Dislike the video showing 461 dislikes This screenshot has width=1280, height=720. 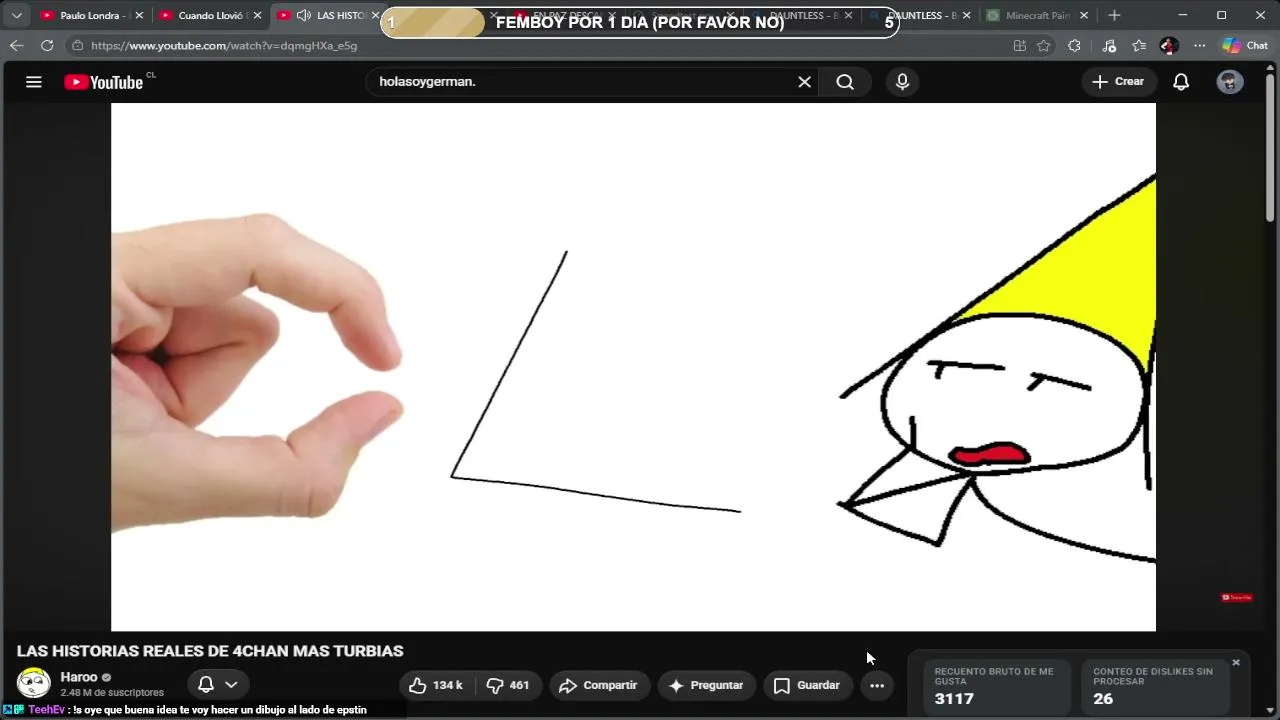point(507,685)
